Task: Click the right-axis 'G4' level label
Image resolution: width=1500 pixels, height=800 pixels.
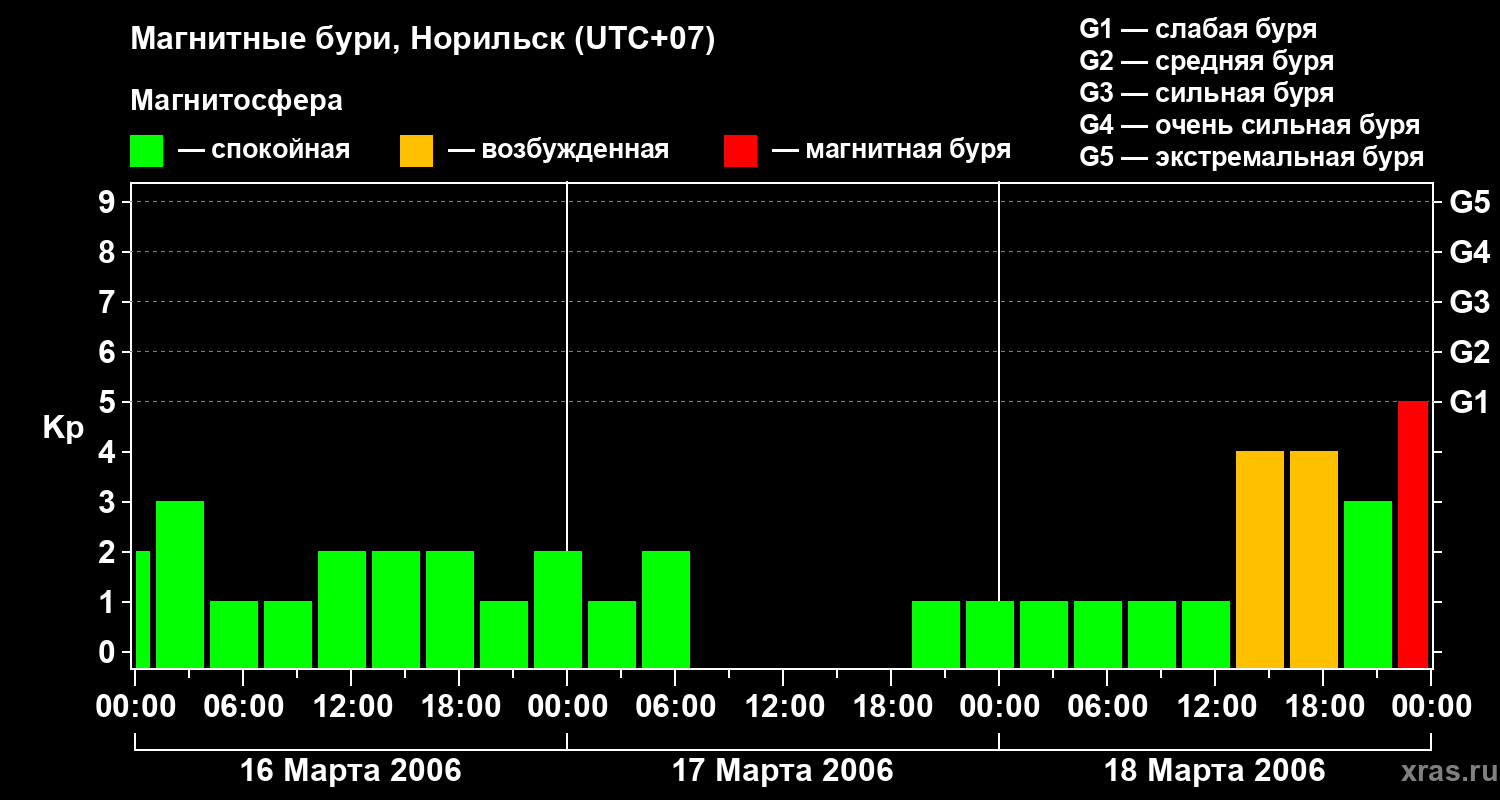Action: (x=1469, y=252)
